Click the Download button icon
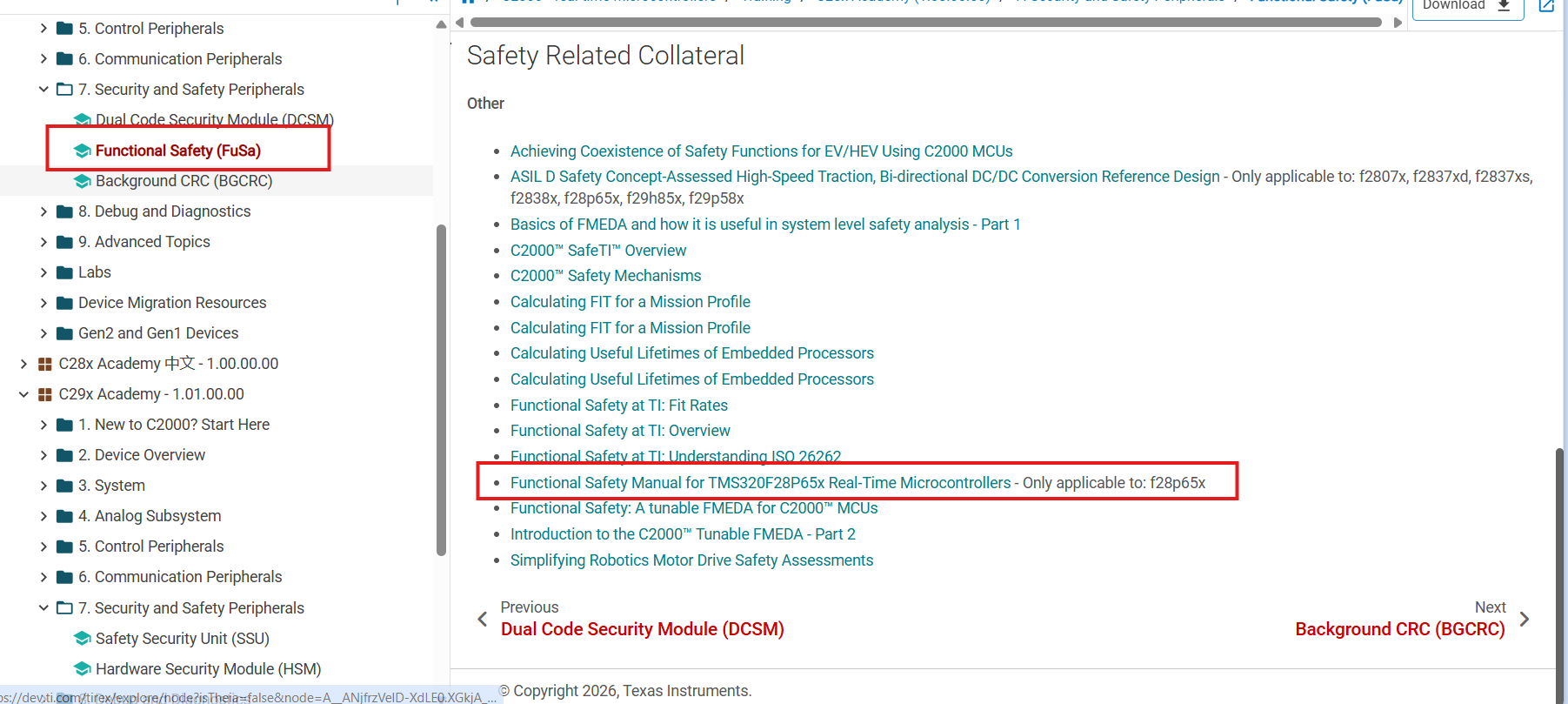Screen dimensions: 1568x704 coord(1504,6)
